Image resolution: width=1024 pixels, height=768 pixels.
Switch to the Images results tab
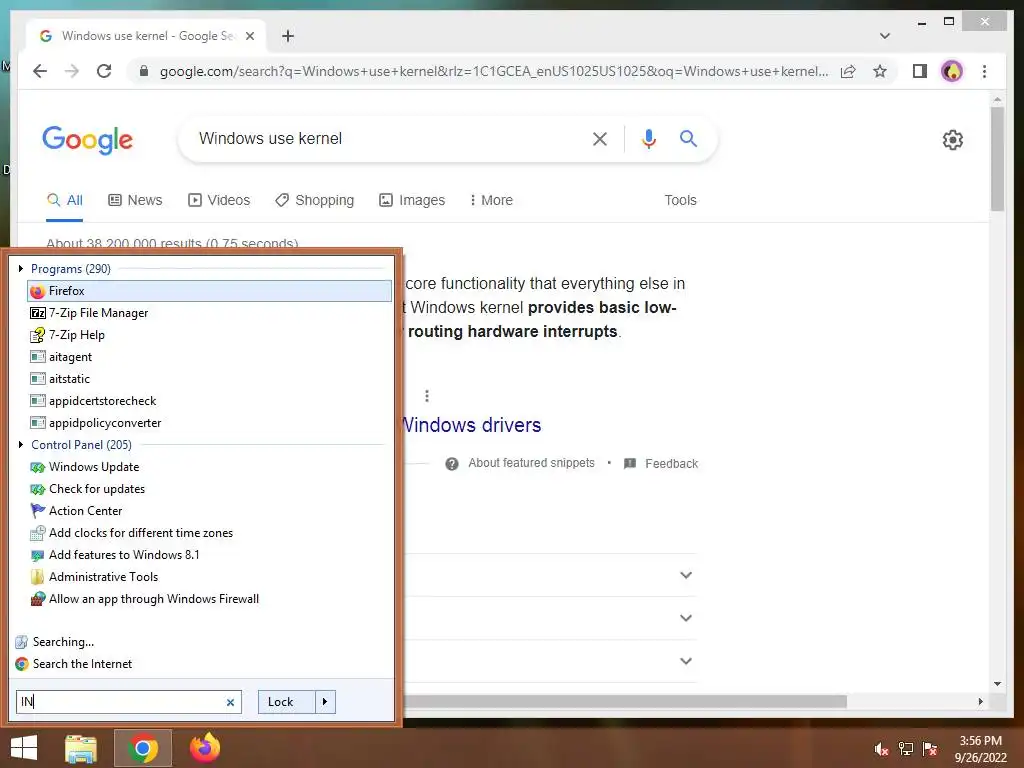tap(412, 200)
